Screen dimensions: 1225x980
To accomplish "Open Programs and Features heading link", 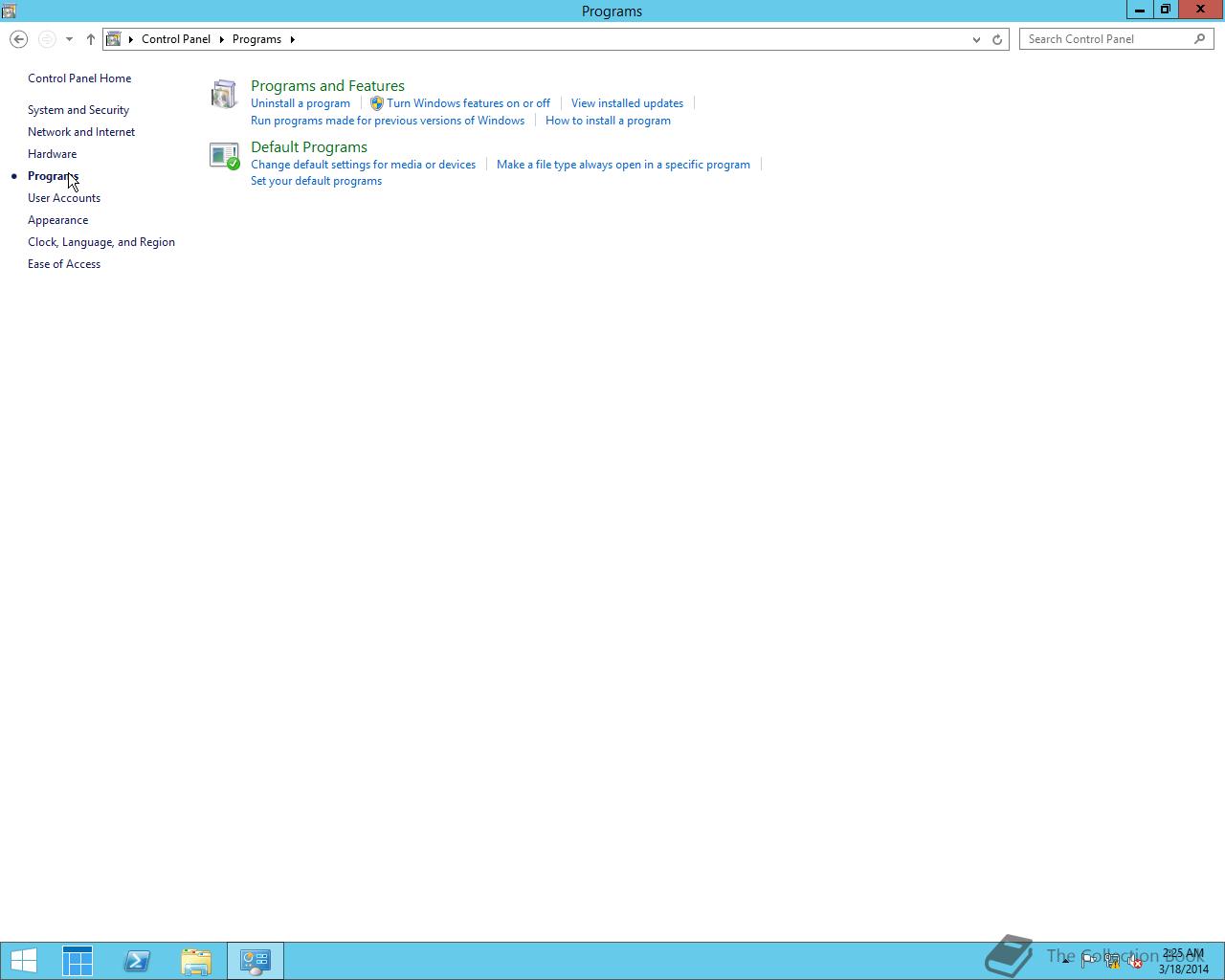I will coord(327,86).
